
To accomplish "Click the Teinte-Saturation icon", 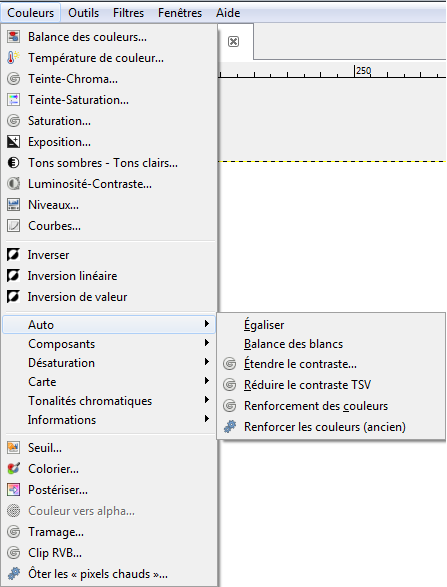I will (x=13, y=100).
